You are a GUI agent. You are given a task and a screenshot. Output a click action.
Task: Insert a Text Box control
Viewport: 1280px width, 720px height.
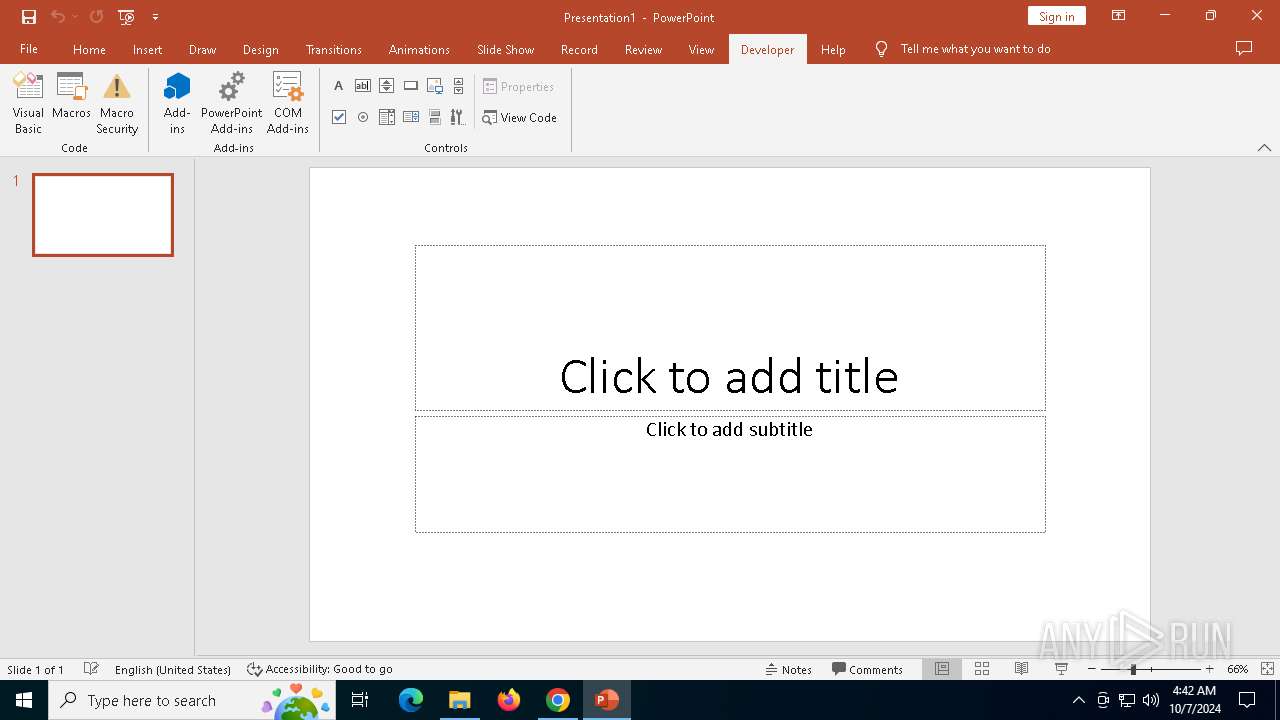(x=363, y=86)
